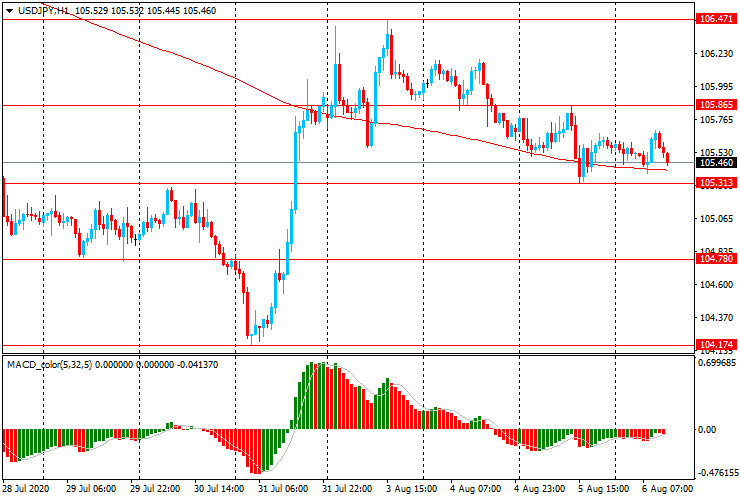Click the MACD zero level 0.00
740x500 pixels.
(707, 430)
